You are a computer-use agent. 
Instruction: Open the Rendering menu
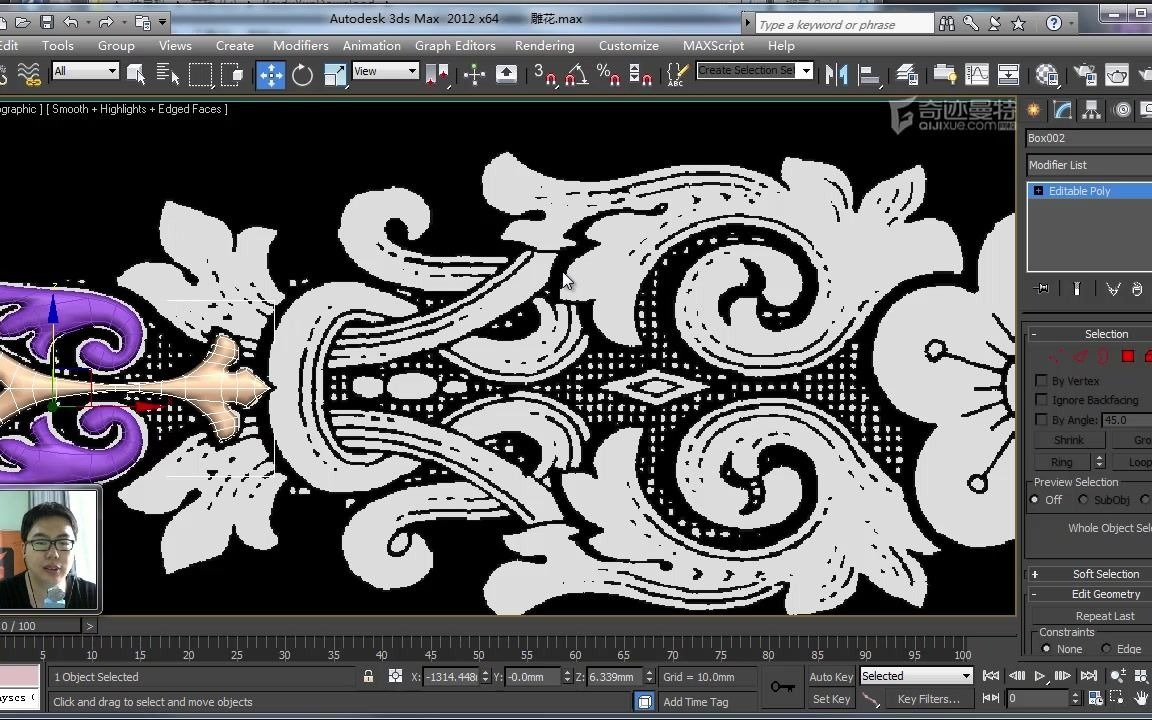pyautogui.click(x=544, y=45)
